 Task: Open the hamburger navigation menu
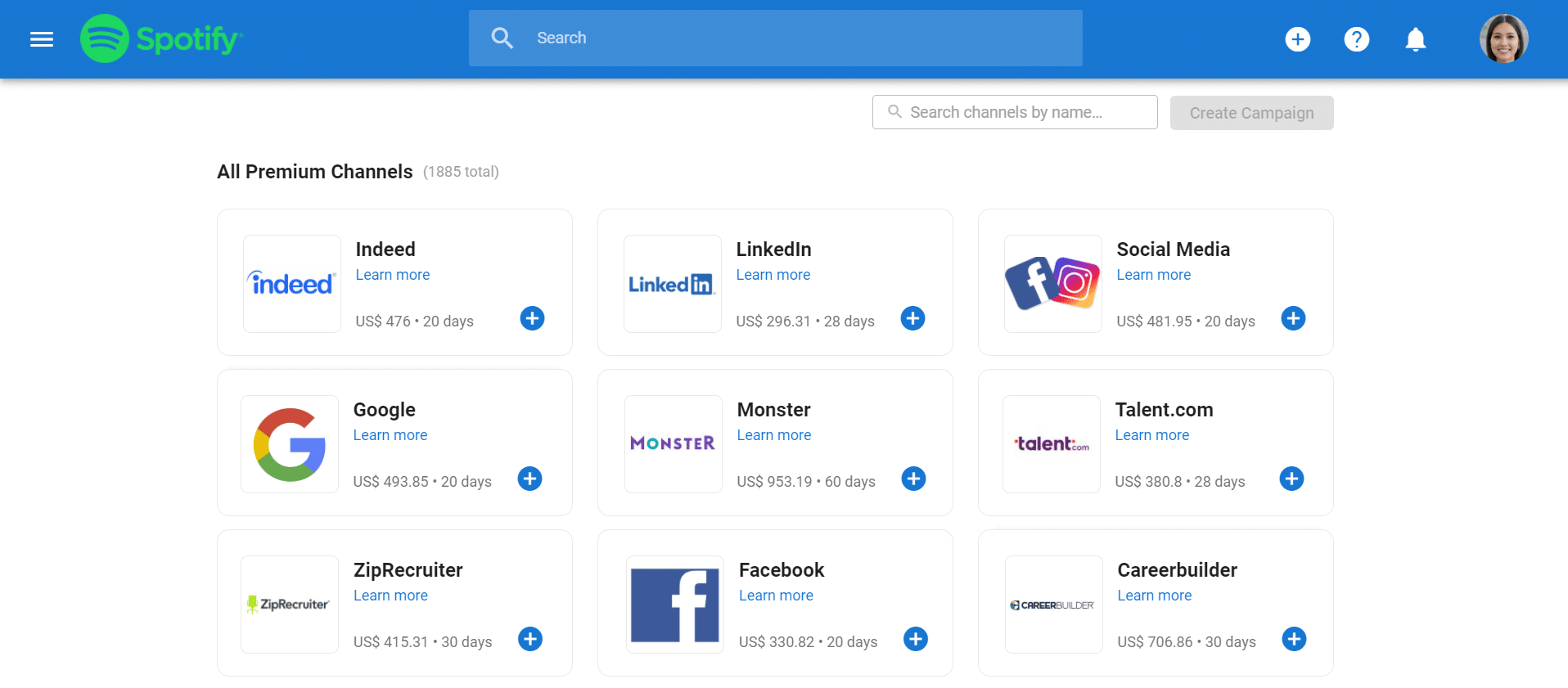[x=42, y=39]
